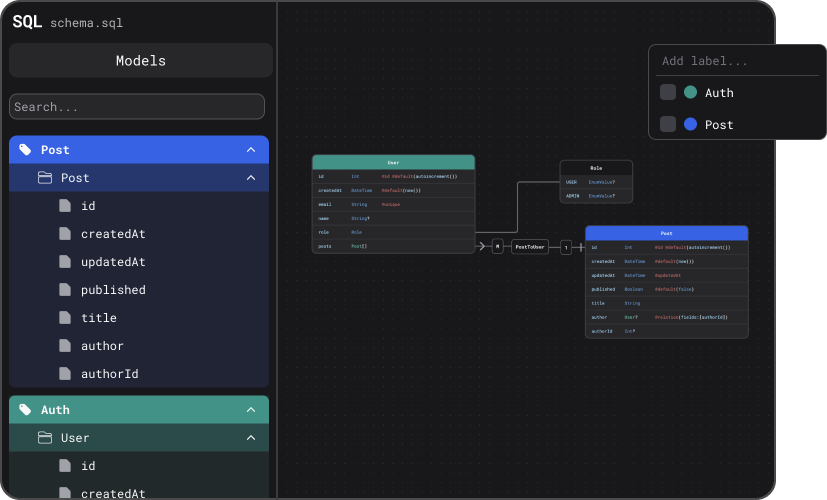Click the green Auth color dot
827x500 pixels.
point(690,92)
